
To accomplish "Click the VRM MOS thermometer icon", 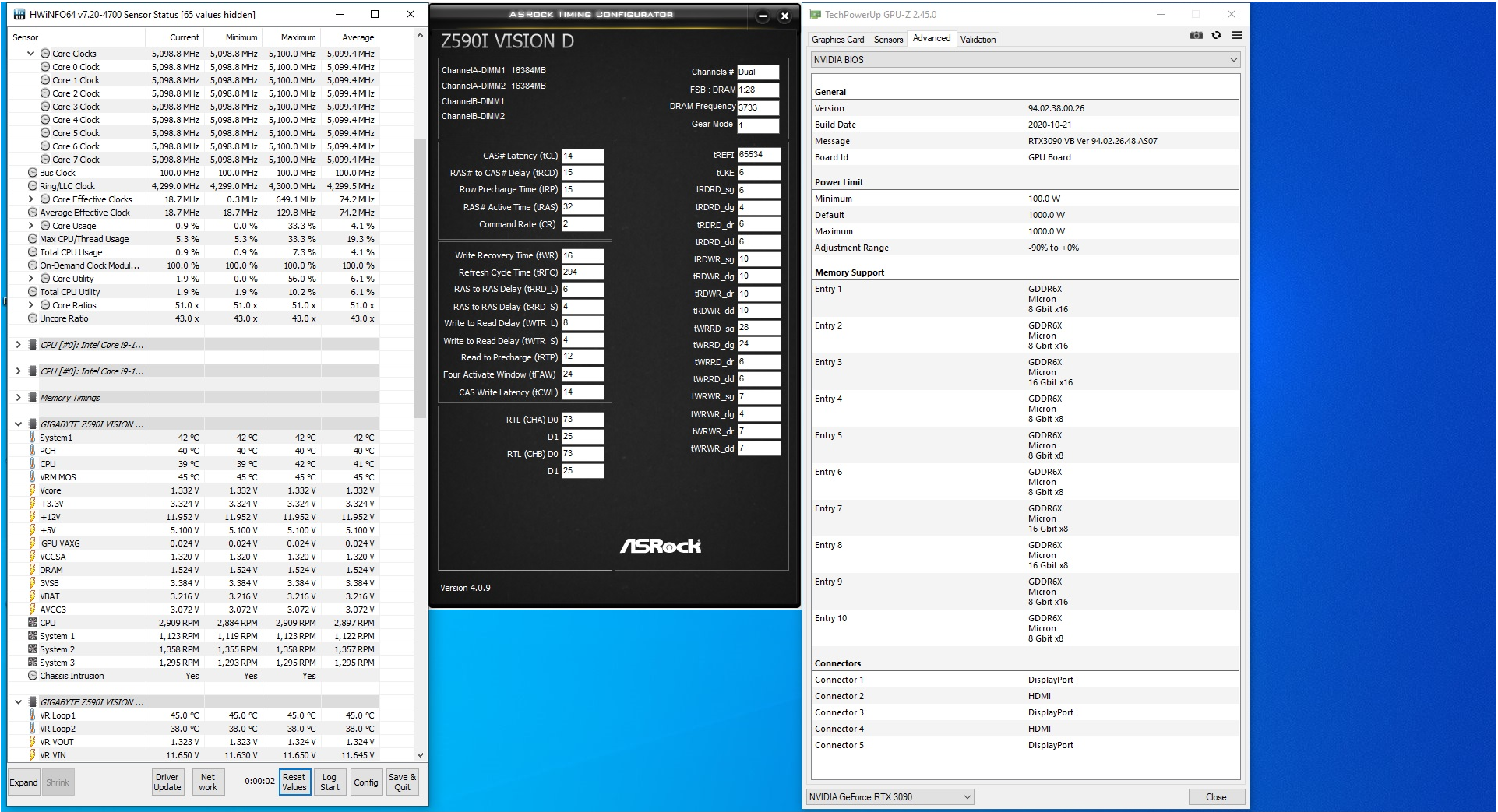I will (33, 477).
